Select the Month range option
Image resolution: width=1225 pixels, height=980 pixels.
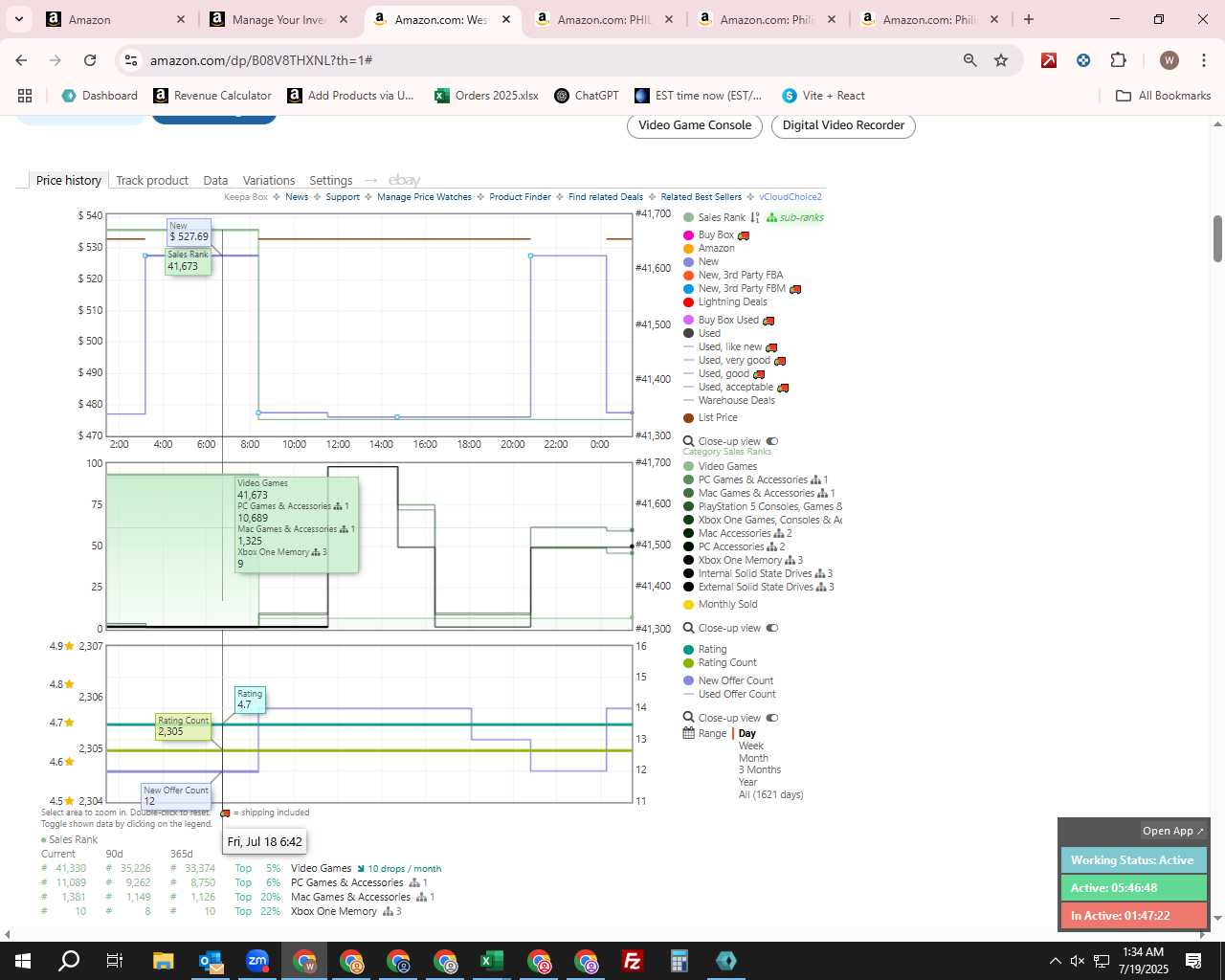point(753,758)
